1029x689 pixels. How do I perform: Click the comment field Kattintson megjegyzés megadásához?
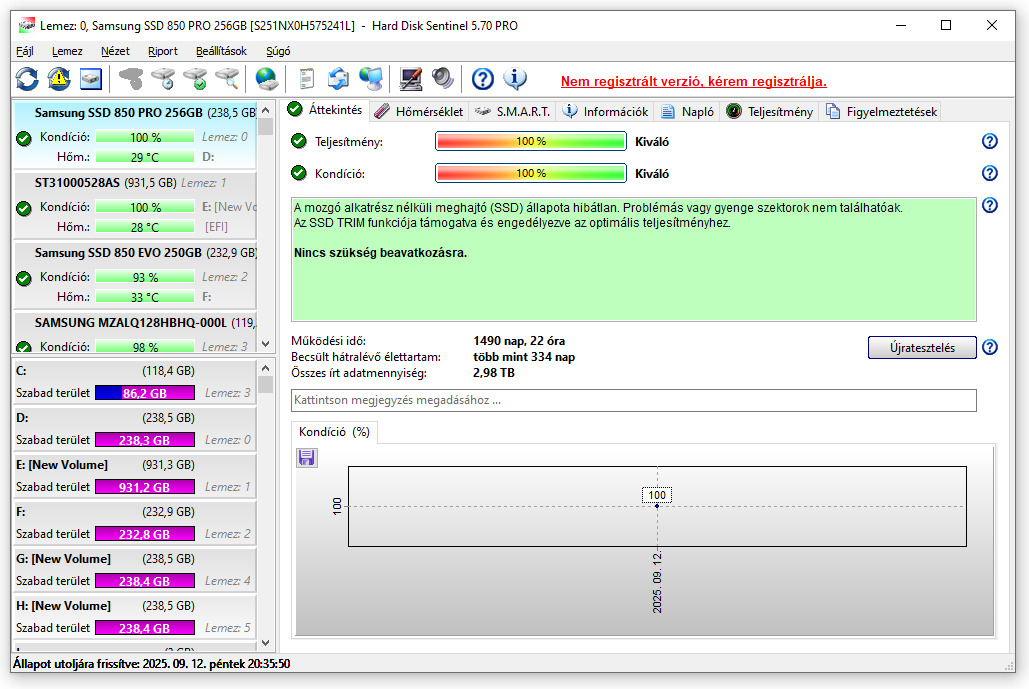[x=633, y=400]
